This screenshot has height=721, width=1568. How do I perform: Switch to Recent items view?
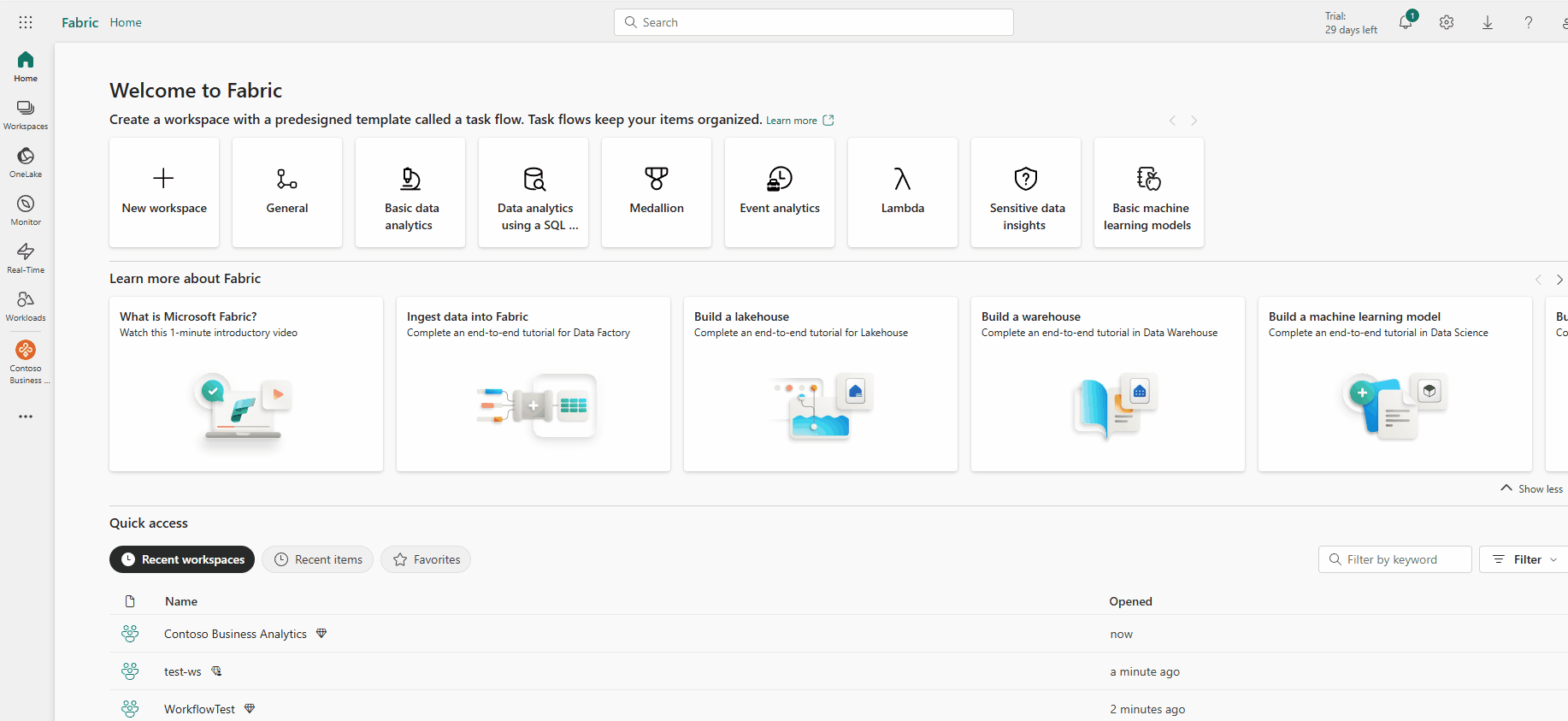318,559
